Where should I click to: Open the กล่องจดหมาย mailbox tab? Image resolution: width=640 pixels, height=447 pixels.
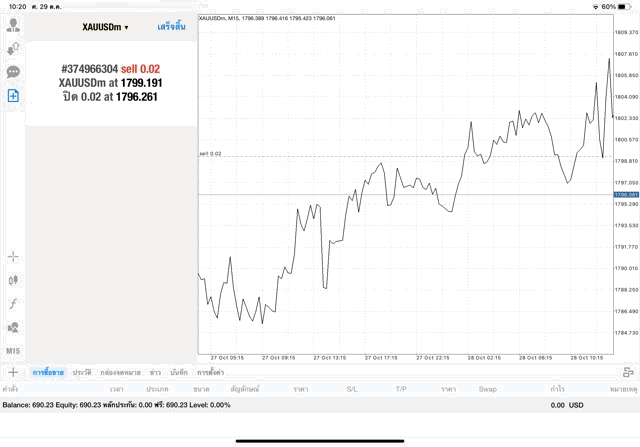[x=119, y=372]
